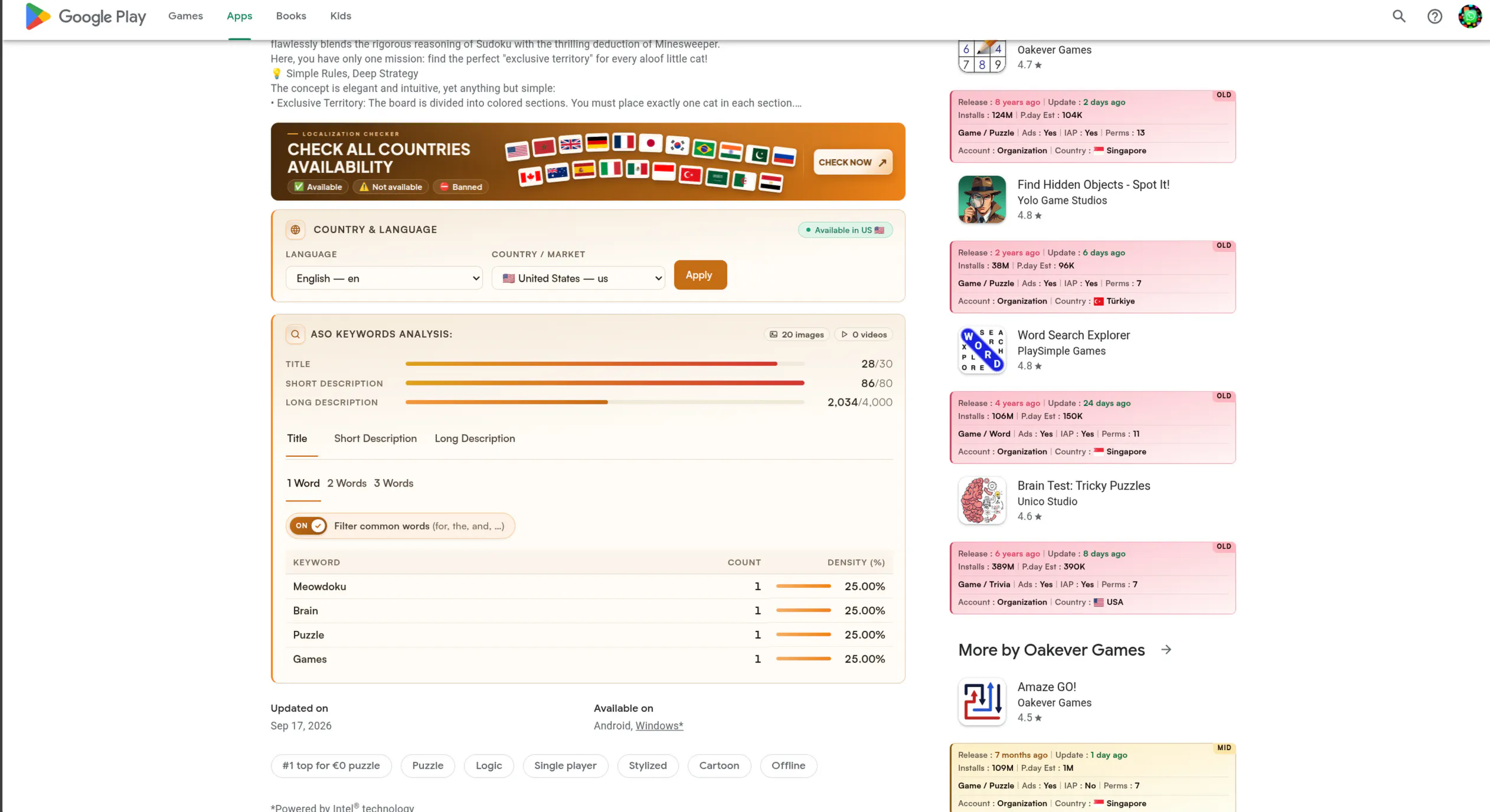Switch to the 3 Words keyword tab
Viewport: 1490px width, 812px height.
tap(394, 483)
